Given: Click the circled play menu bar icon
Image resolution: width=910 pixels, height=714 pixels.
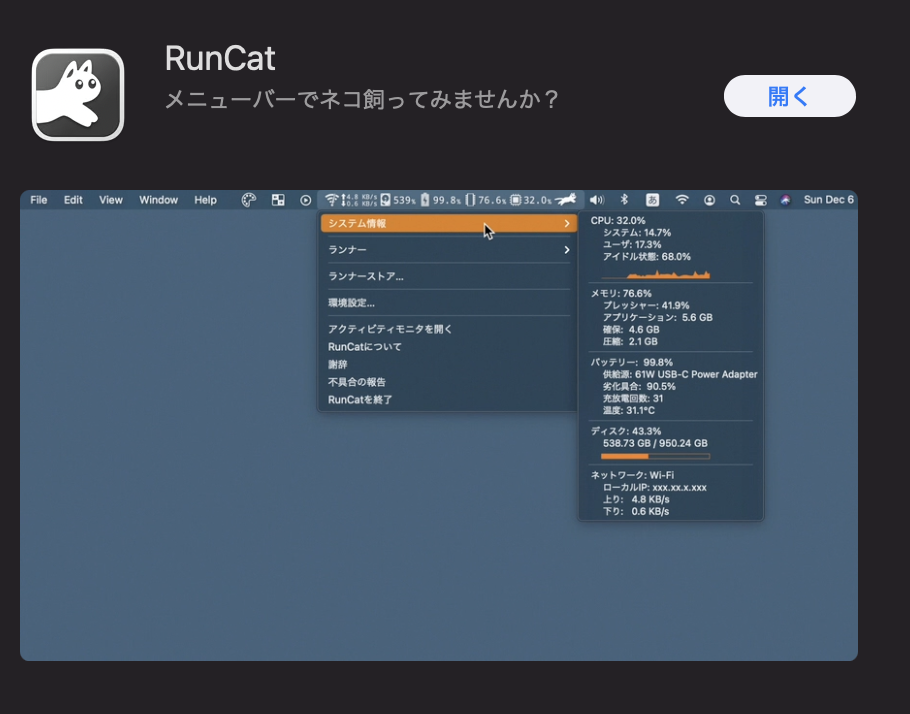Looking at the screenshot, I should tap(306, 200).
